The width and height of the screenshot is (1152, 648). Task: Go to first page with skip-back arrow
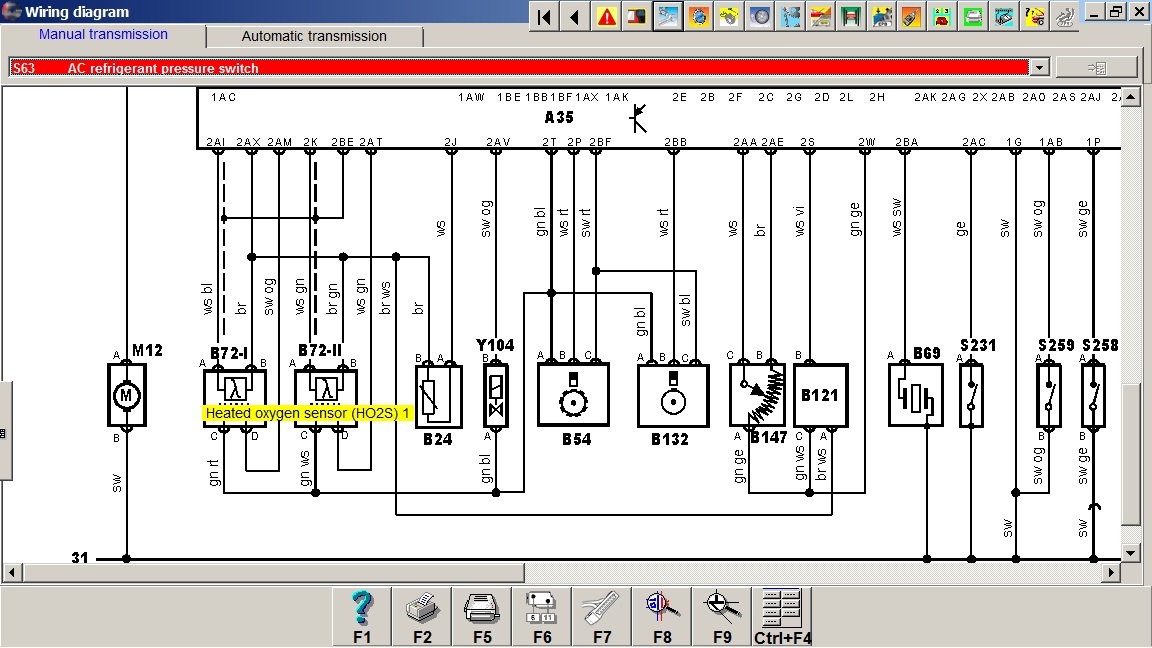coord(544,16)
